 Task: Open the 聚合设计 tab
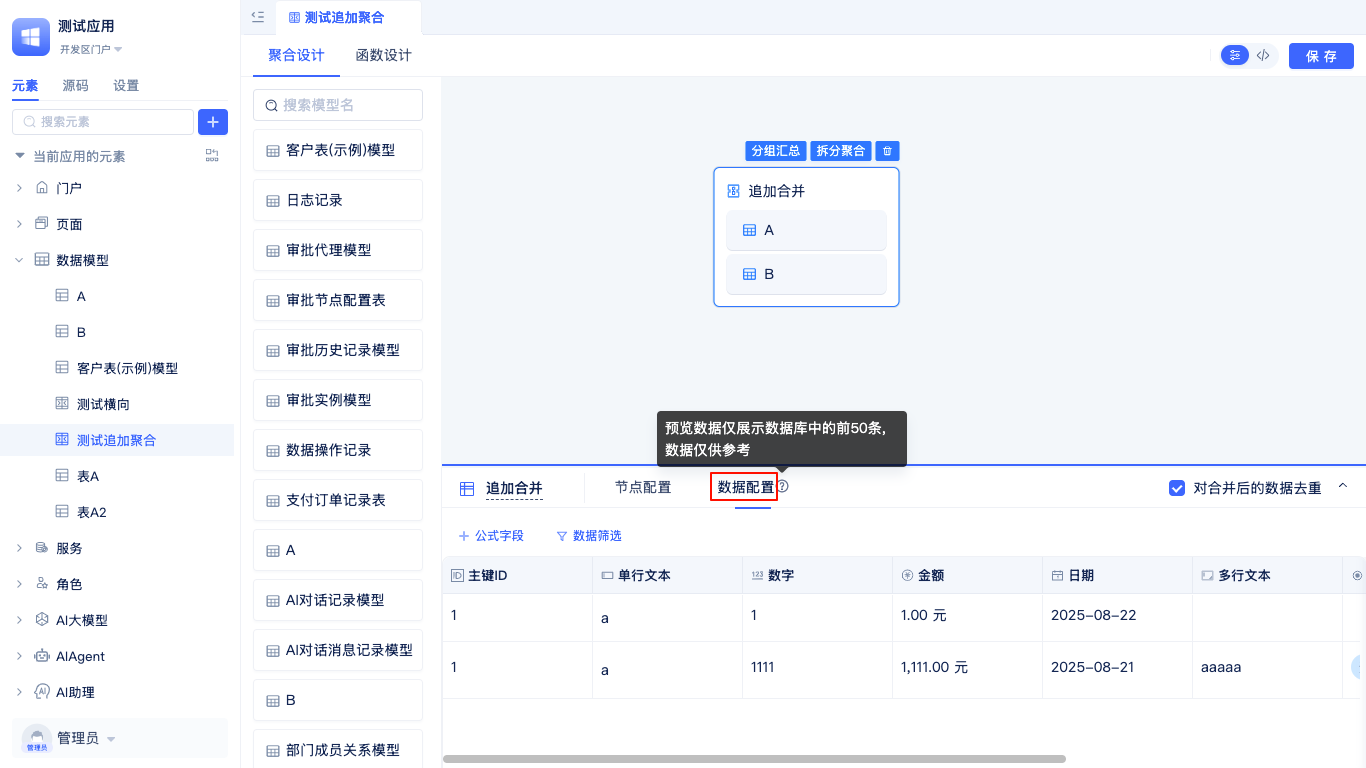click(x=296, y=56)
